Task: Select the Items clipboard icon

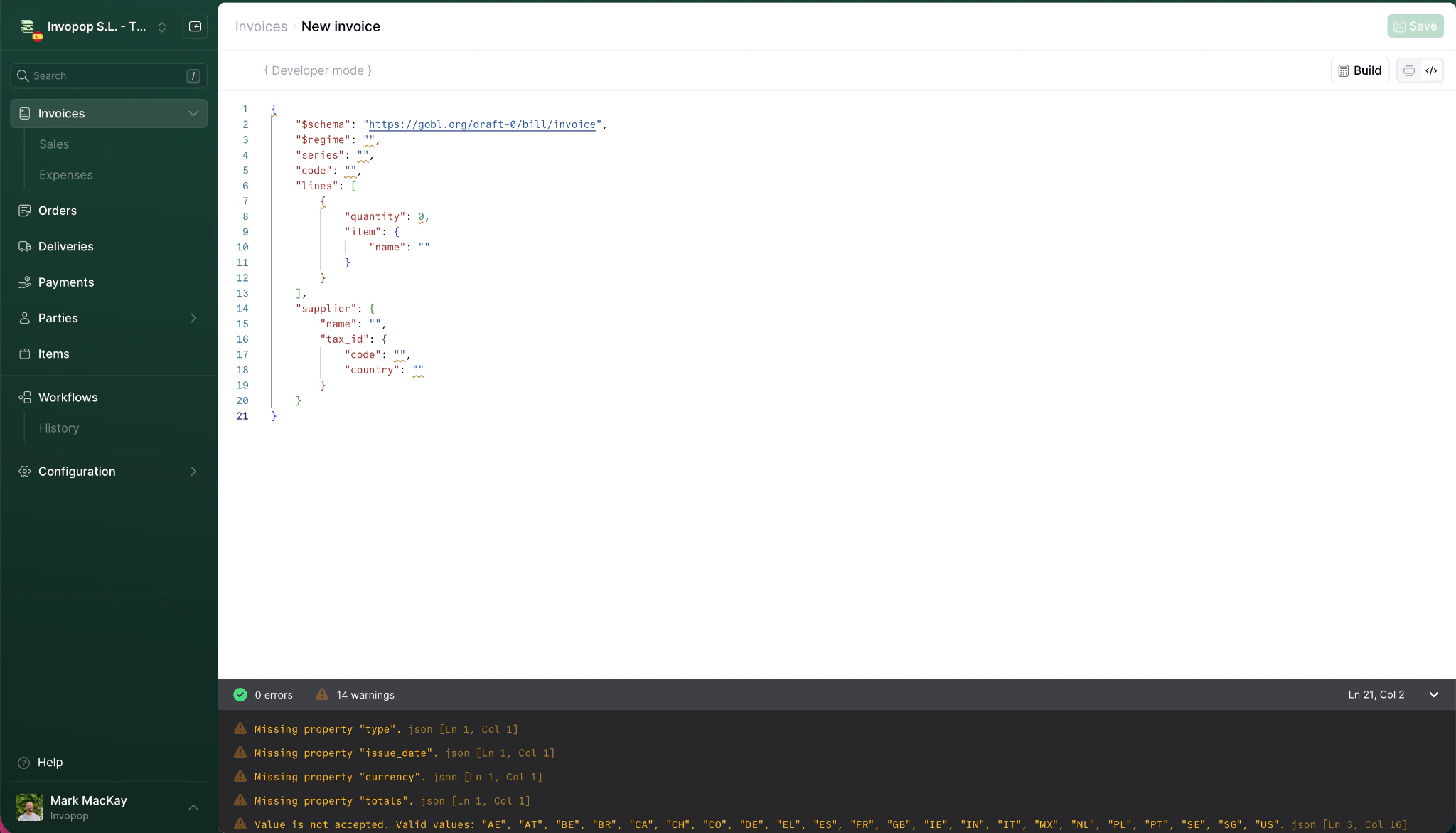Action: (24, 354)
